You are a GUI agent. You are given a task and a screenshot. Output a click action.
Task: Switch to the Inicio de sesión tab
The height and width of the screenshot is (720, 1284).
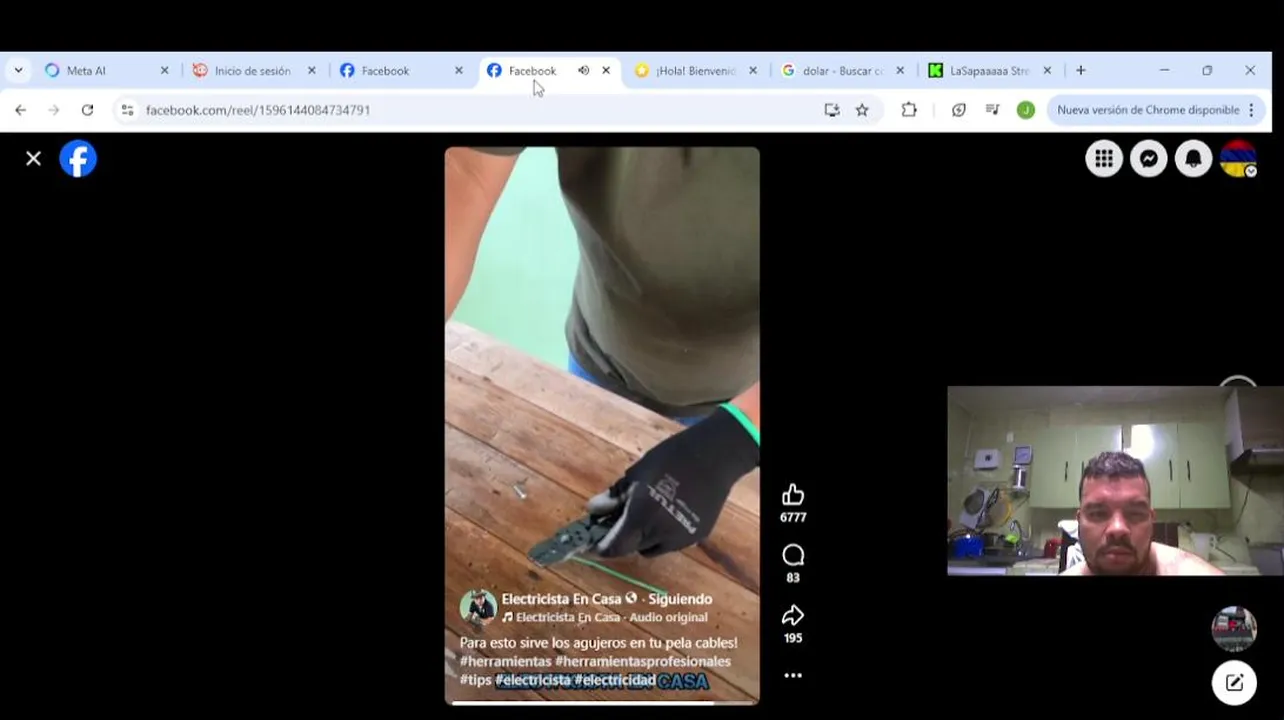252,71
